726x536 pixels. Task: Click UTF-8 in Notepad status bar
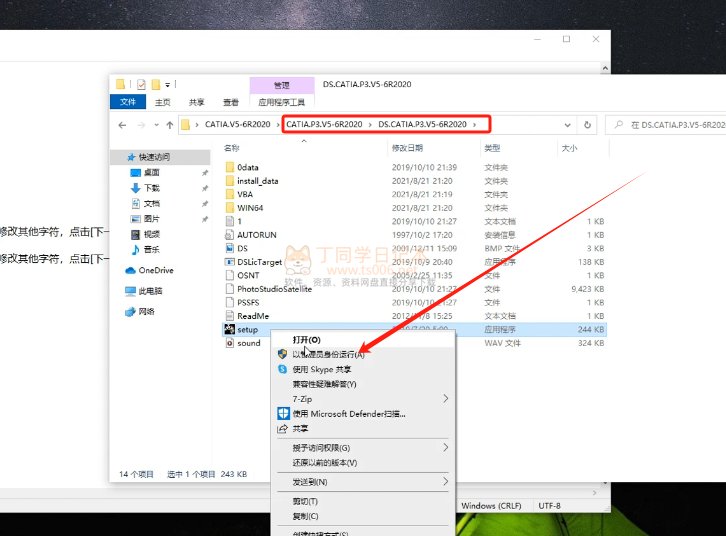pyautogui.click(x=549, y=505)
